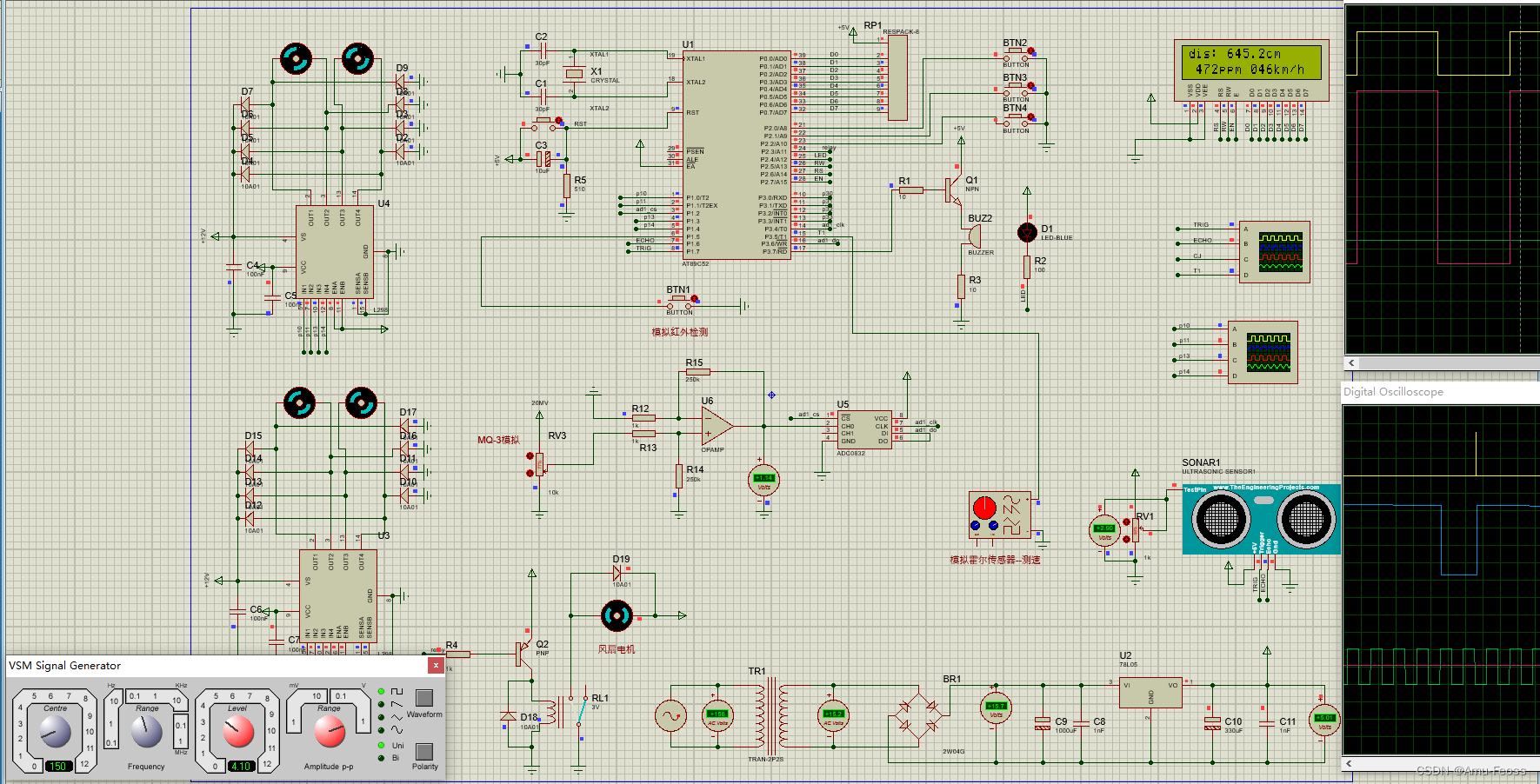Select the U4 L298 motor driver
Viewport: 1540px width, 784px height.
[335, 254]
